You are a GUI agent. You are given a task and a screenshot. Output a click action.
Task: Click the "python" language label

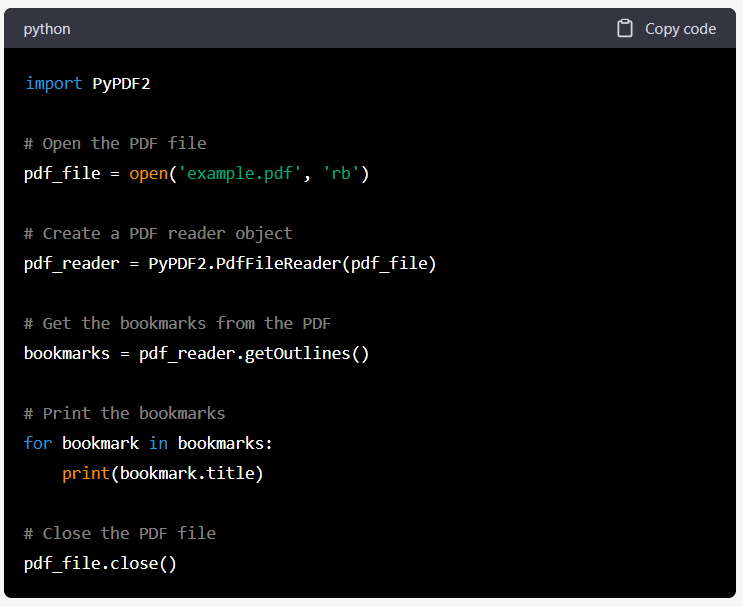point(47,29)
